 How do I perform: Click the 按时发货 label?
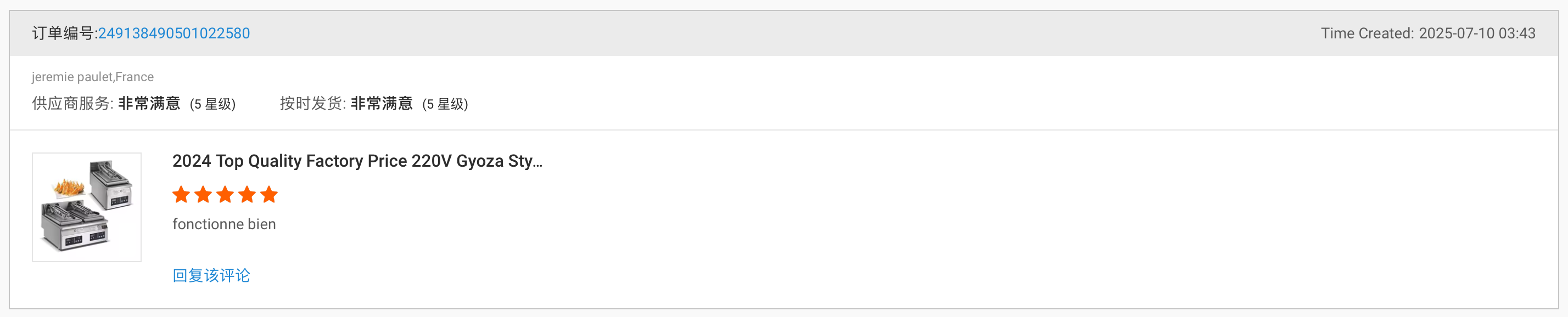[312, 104]
